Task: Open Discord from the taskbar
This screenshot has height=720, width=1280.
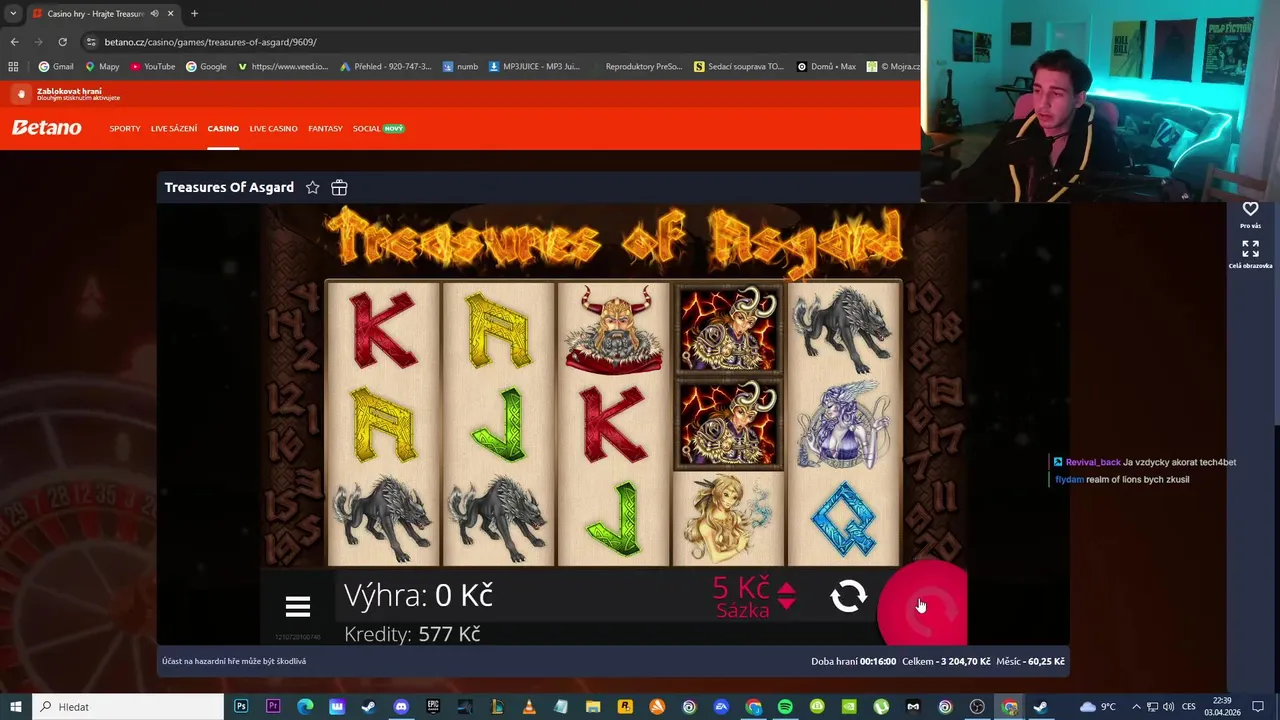Action: click(x=401, y=707)
